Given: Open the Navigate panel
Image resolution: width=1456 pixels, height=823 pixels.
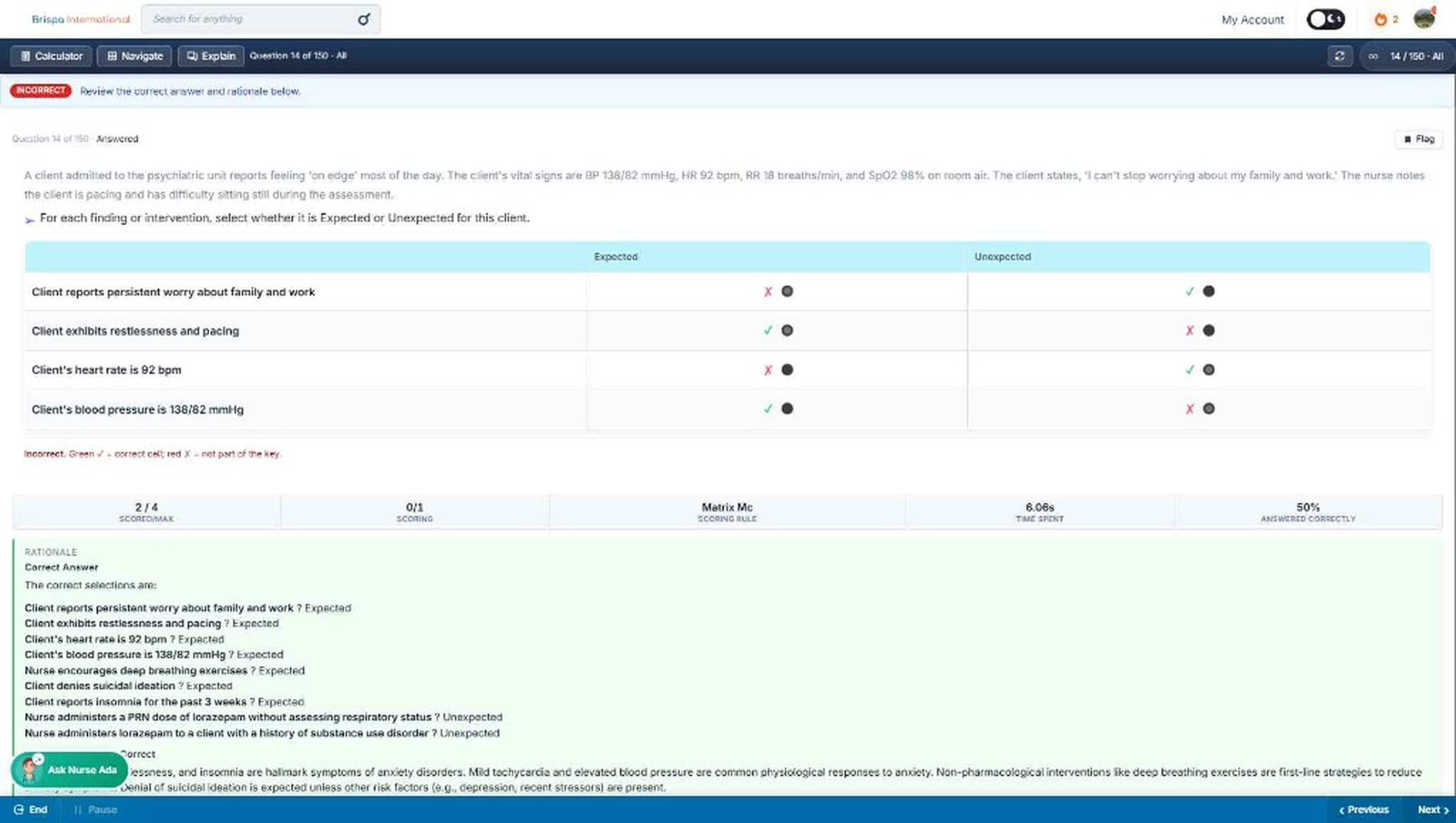Looking at the screenshot, I should tap(135, 55).
